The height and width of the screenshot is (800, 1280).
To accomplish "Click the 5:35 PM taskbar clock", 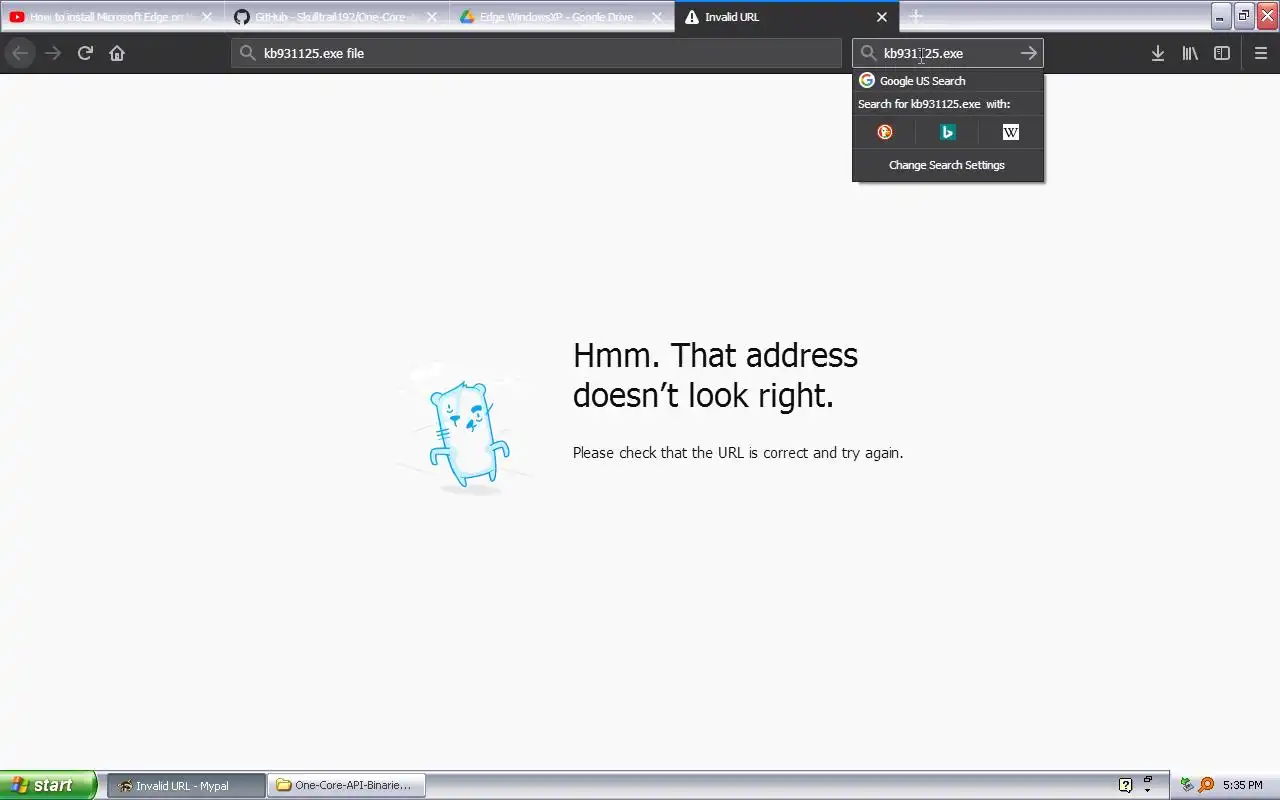I will [1243, 785].
